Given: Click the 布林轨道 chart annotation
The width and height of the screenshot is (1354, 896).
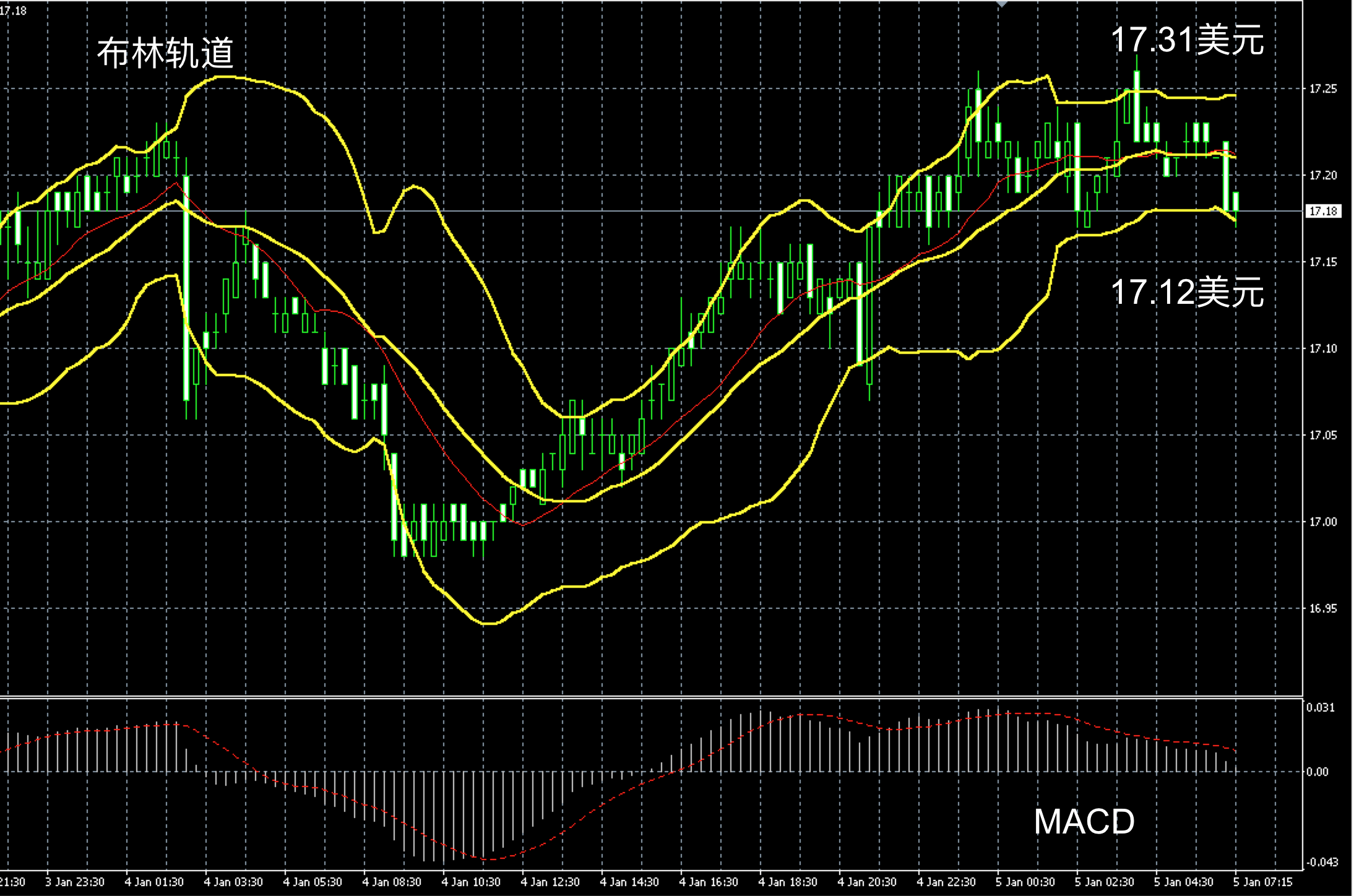Looking at the screenshot, I should 165,53.
